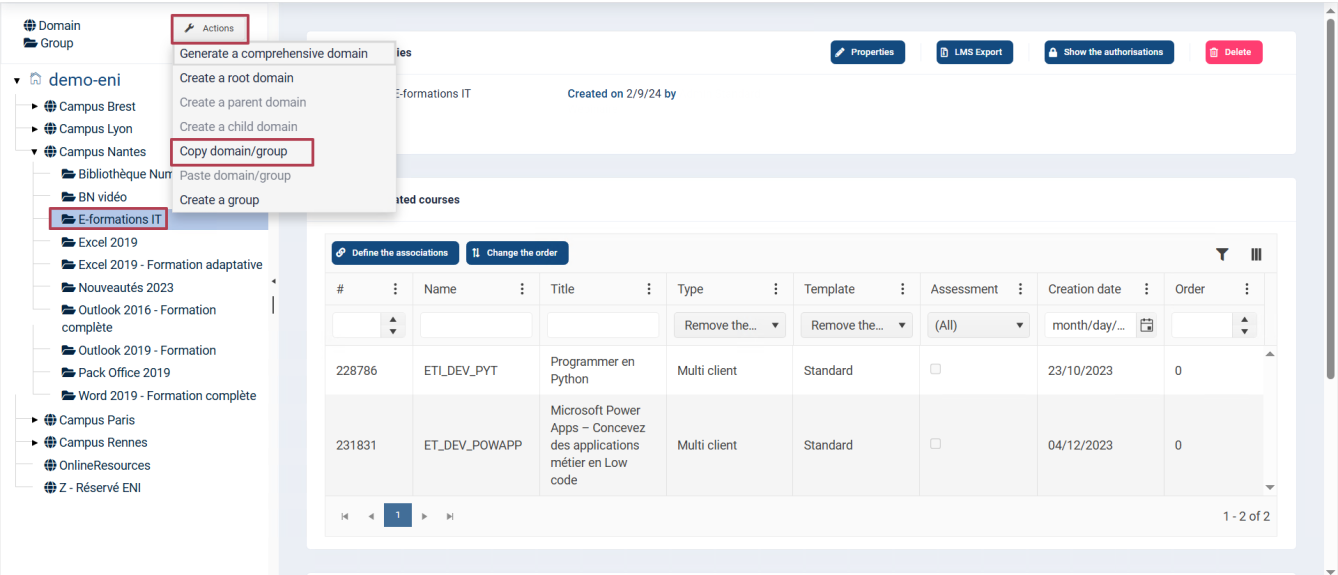The height and width of the screenshot is (575, 1338).
Task: Open the column chooser icon
Action: (1256, 255)
